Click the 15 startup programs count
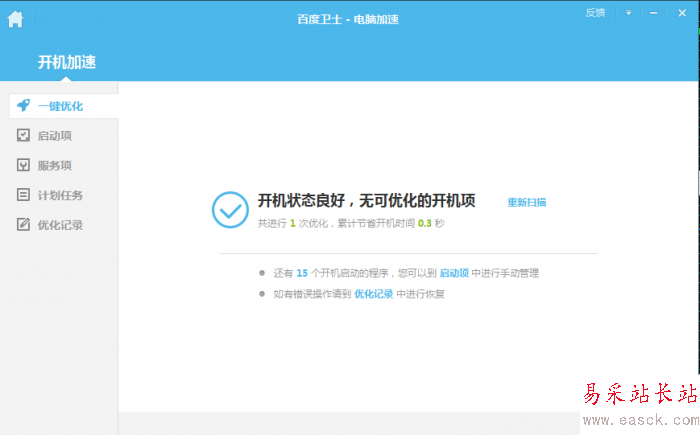The image size is (700, 435). (x=302, y=273)
